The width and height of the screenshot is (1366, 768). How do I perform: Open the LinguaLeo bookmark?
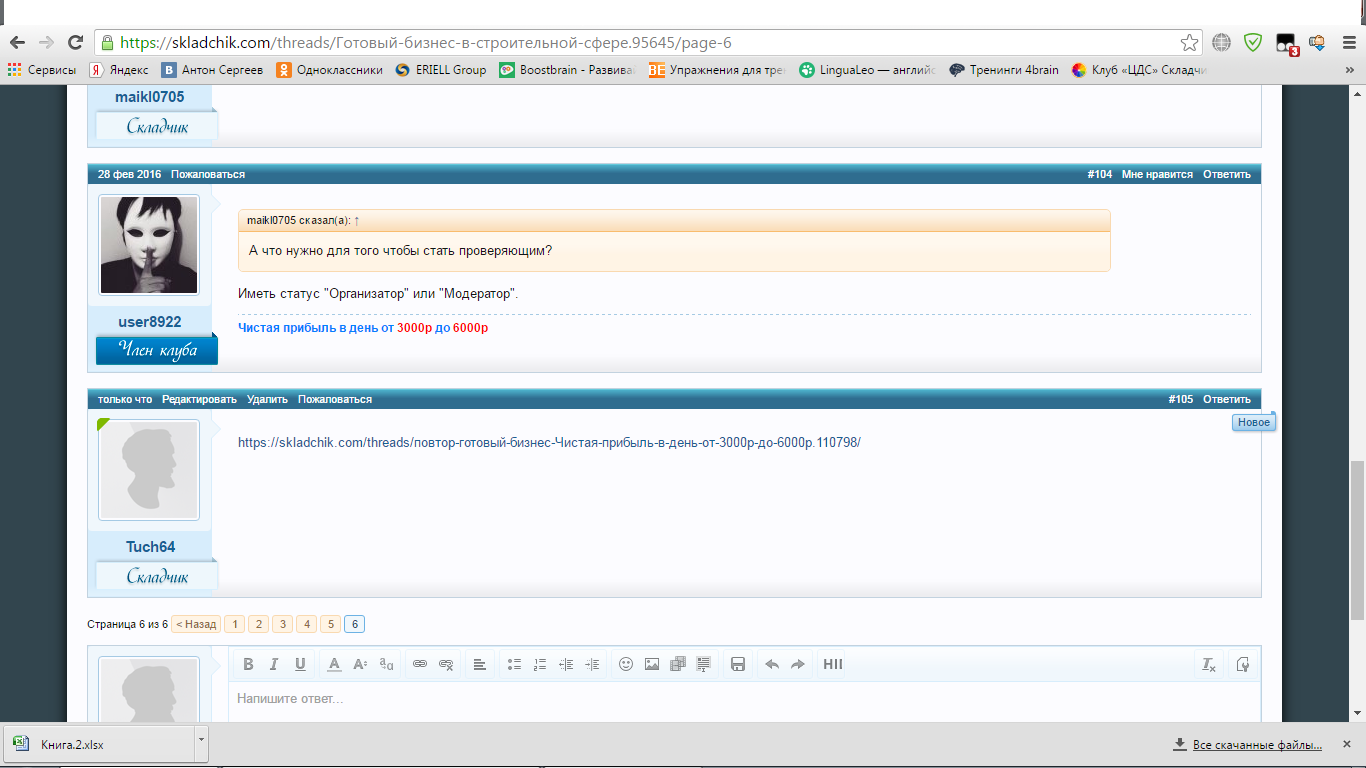point(868,70)
